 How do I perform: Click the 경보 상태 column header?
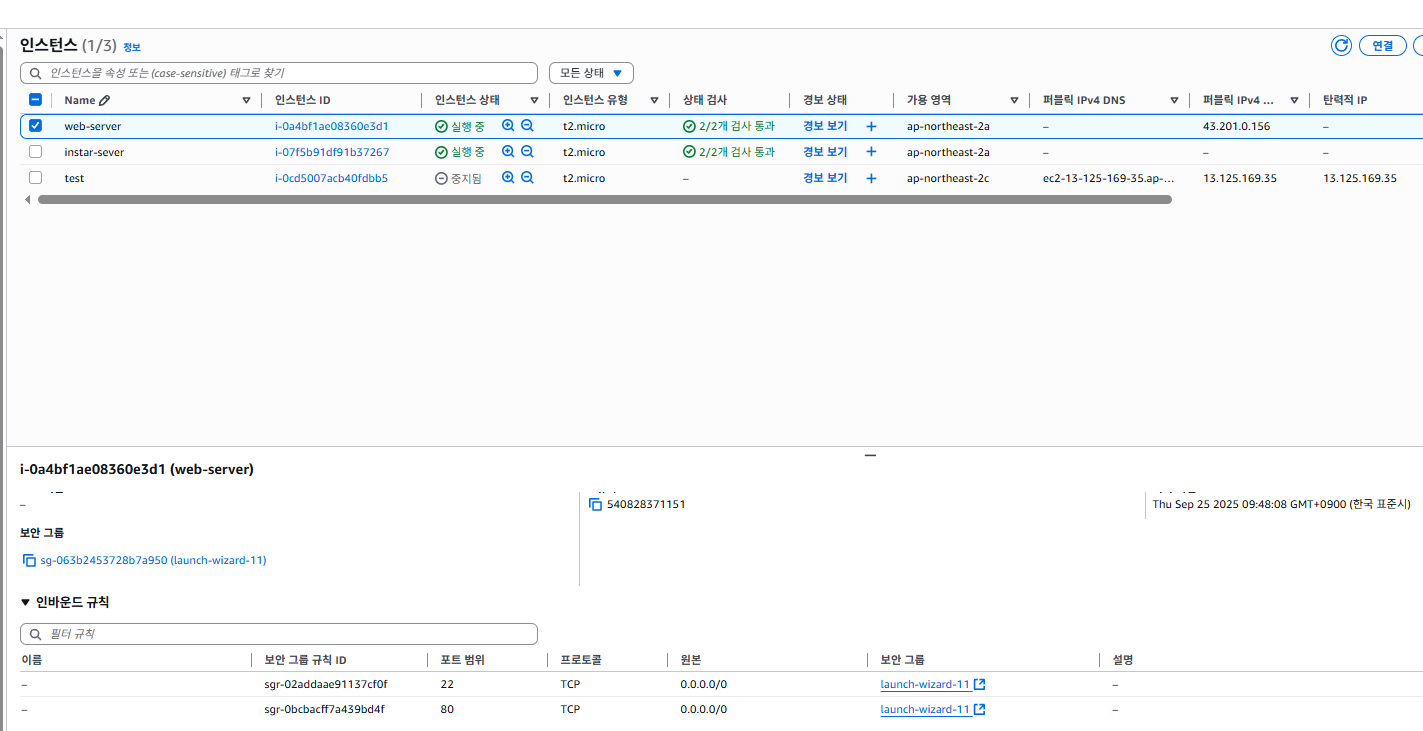pos(825,100)
